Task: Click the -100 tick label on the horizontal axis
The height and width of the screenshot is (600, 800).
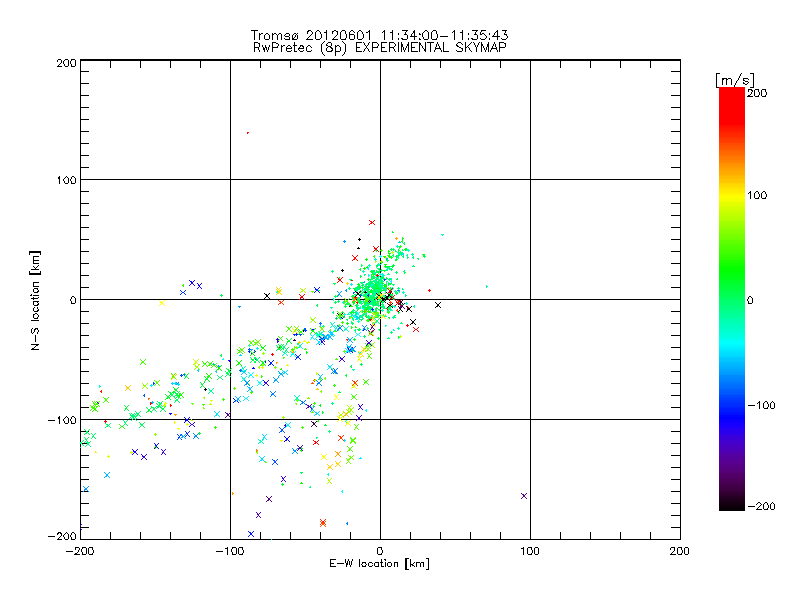Action: point(230,551)
